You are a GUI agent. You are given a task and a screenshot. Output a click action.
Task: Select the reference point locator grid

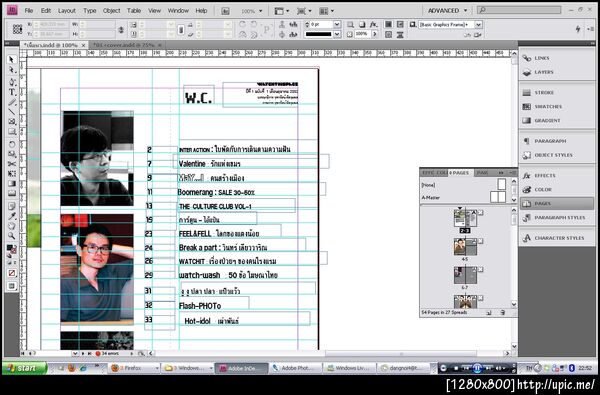coord(17,29)
